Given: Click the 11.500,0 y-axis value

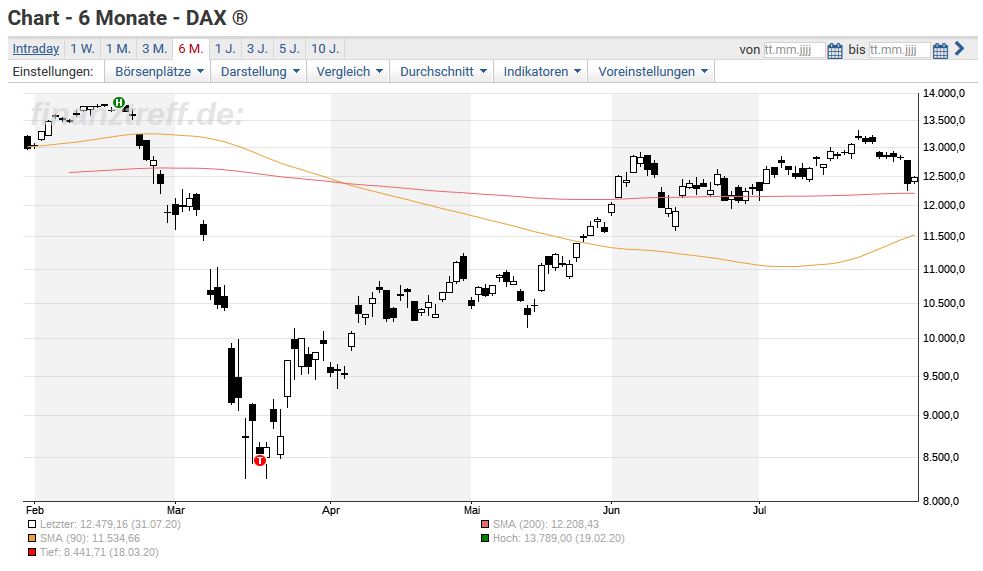Looking at the screenshot, I should [x=944, y=236].
